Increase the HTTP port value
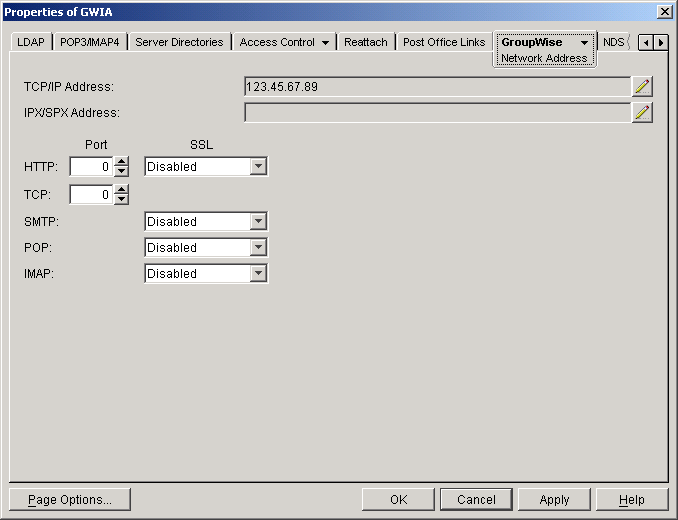The width and height of the screenshot is (678, 520). click(x=122, y=162)
